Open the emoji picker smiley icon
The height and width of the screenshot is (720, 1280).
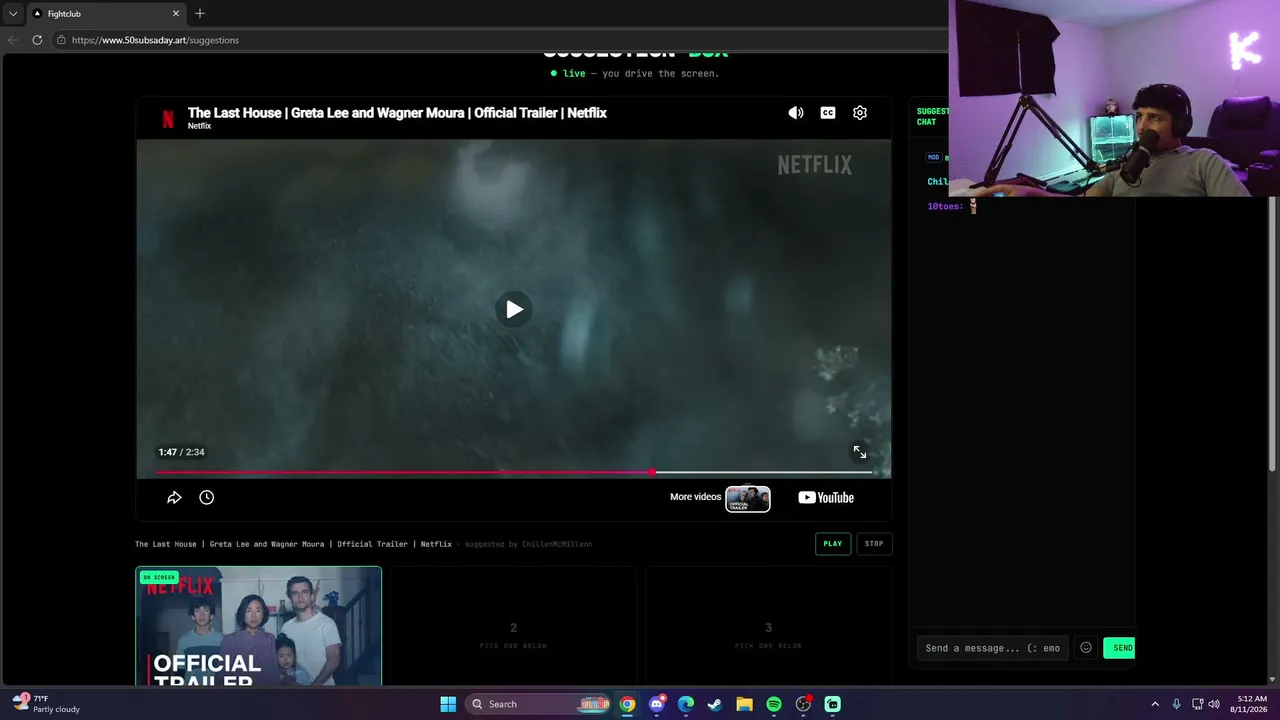click(1086, 648)
